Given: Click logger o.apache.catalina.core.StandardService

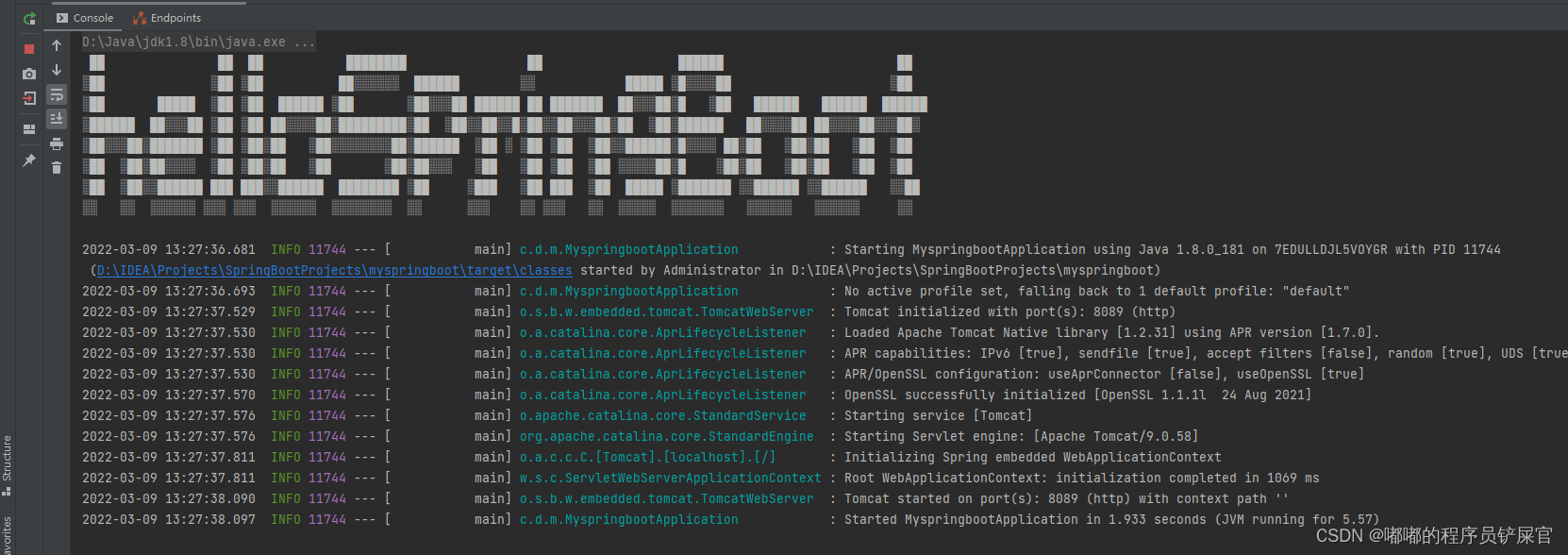Looking at the screenshot, I should [x=662, y=415].
